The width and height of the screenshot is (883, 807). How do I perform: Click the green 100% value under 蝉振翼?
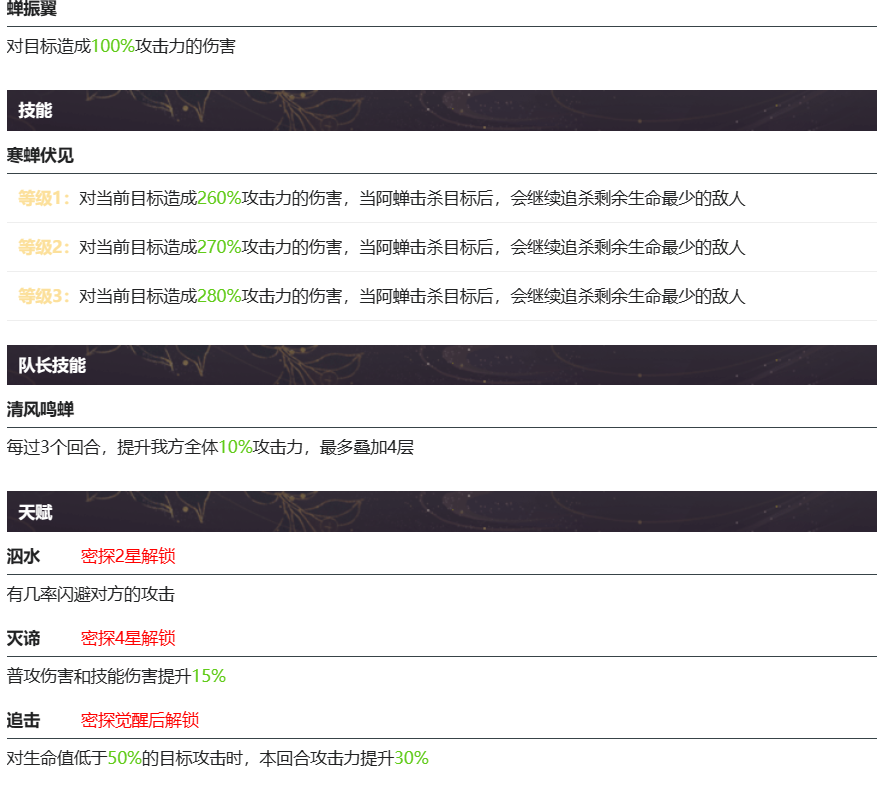tap(113, 46)
